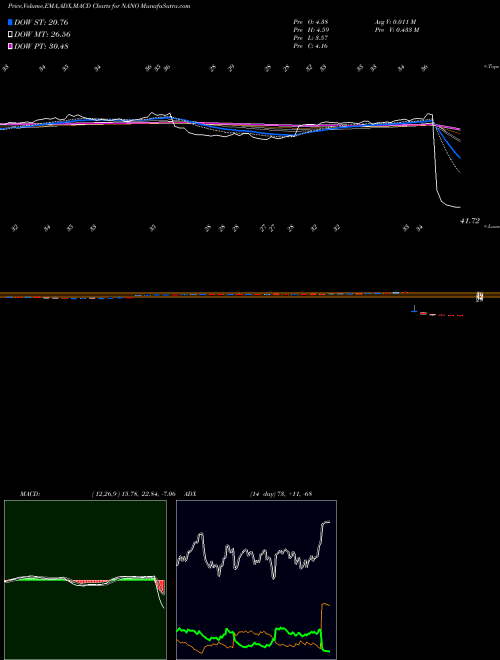The image size is (500, 660).
Task: Click the Tops label at right edge
Action: (491, 67)
